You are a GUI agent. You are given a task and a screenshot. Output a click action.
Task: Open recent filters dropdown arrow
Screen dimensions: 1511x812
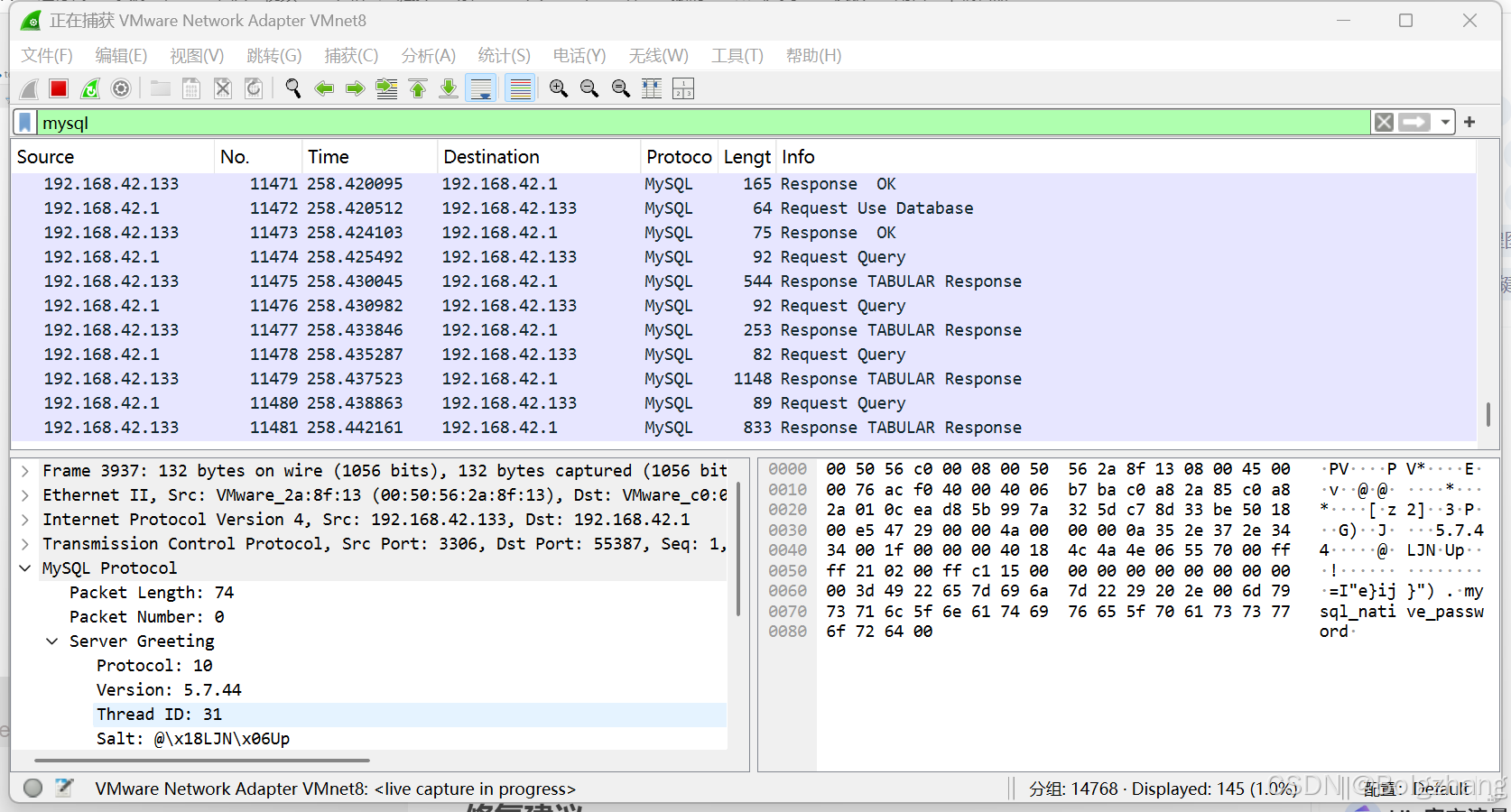[1445, 123]
